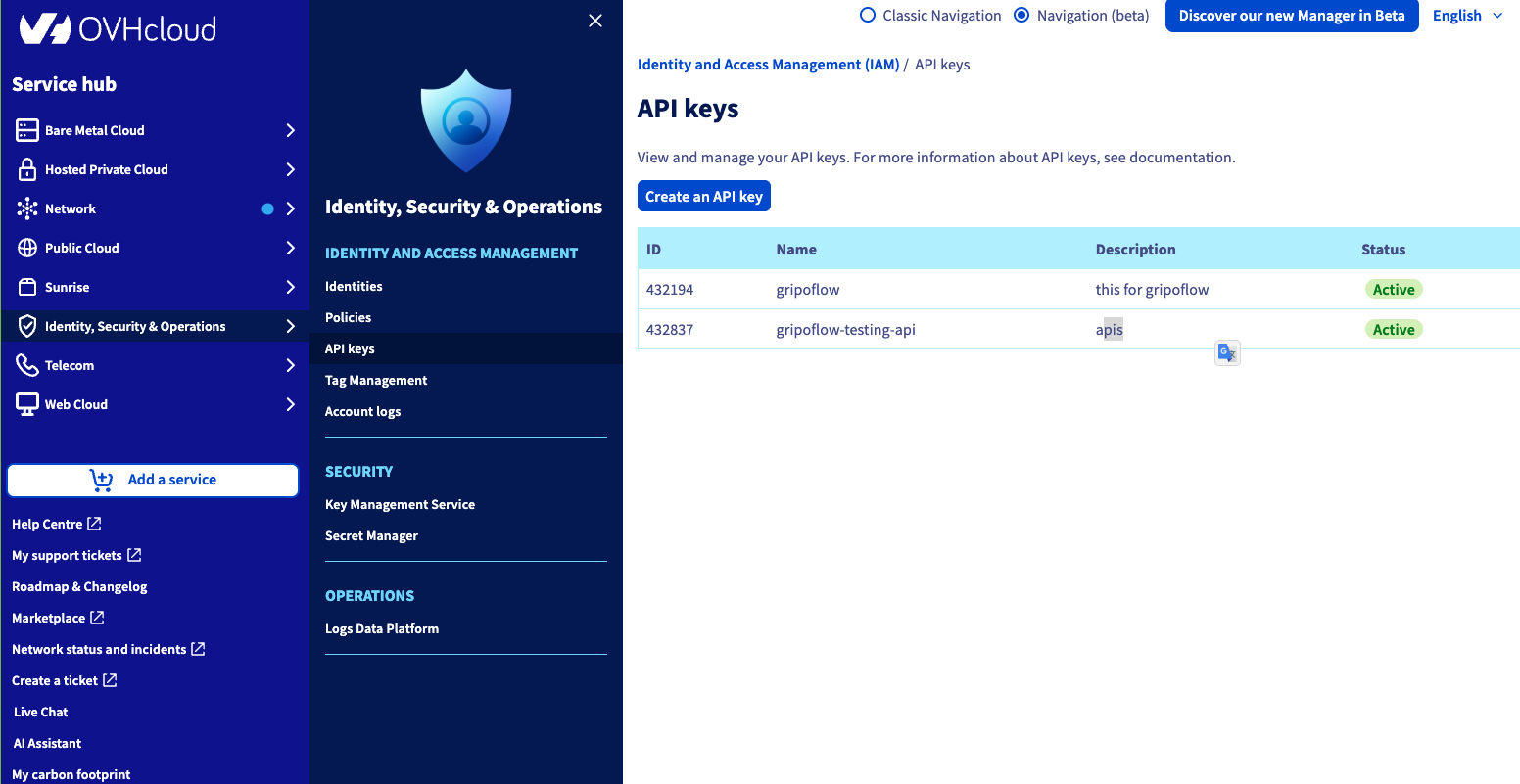Expand the Telecom chevron

[290, 365]
